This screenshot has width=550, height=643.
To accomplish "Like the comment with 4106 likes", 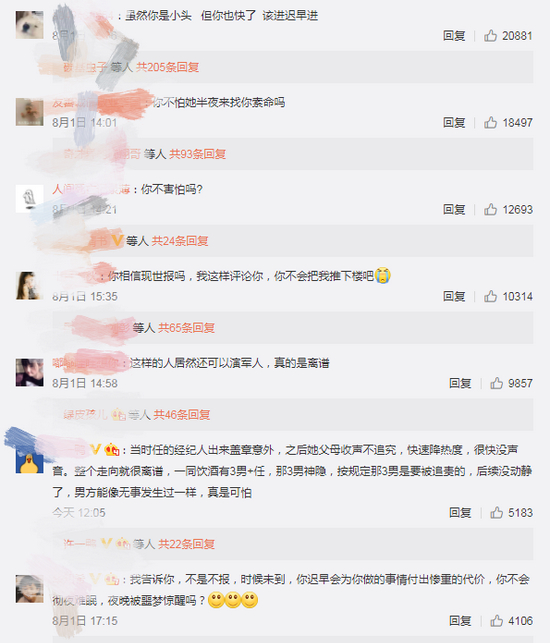I will pos(496,621).
